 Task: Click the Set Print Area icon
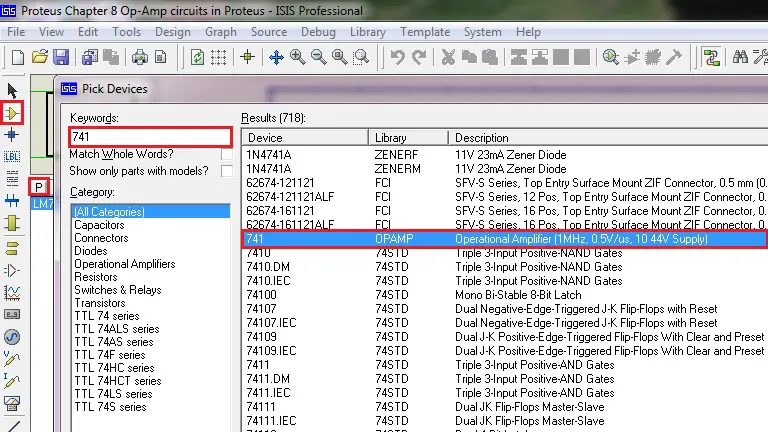pos(161,57)
